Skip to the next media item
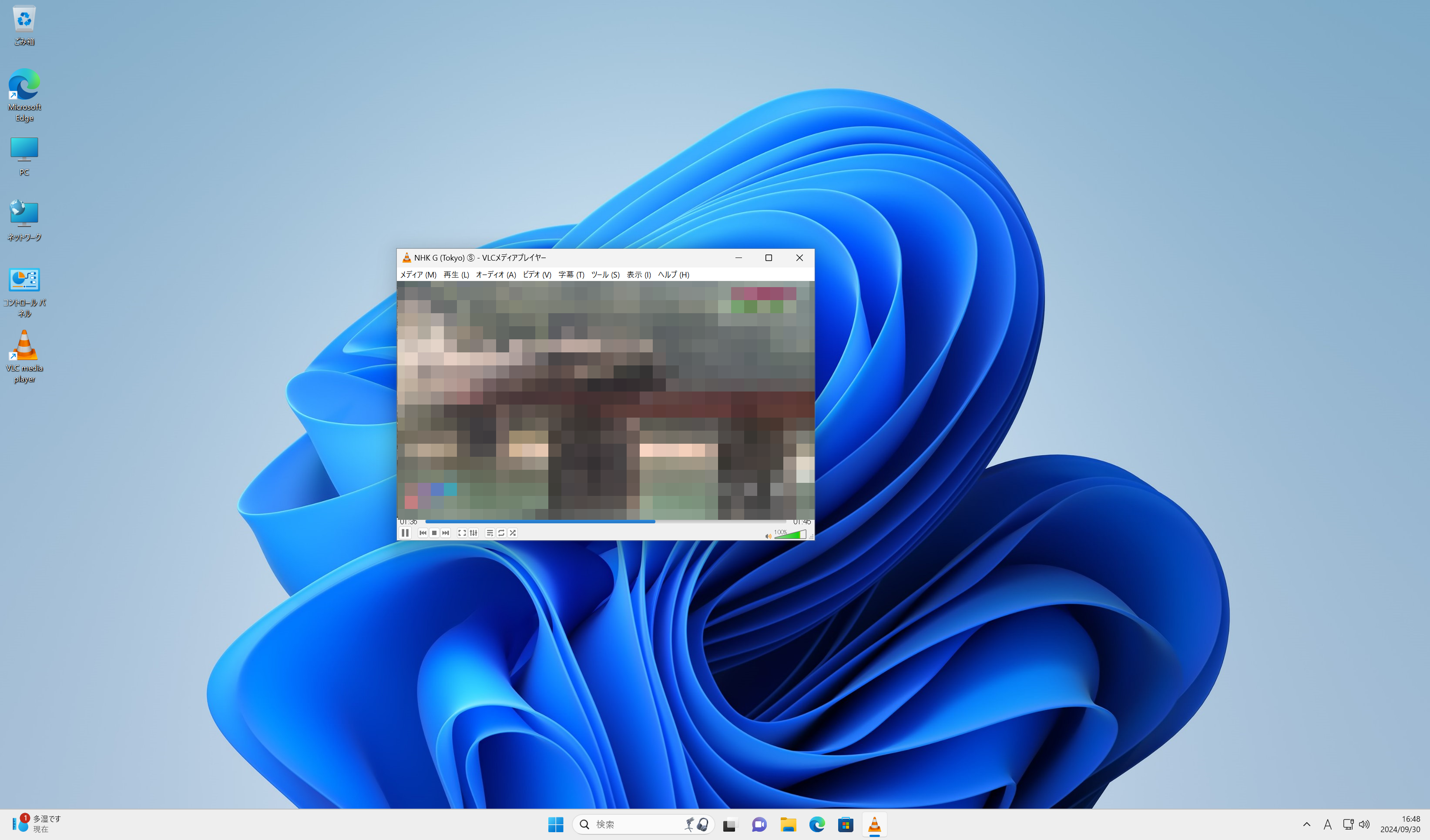Screen dimensions: 1430x840 [x=446, y=533]
